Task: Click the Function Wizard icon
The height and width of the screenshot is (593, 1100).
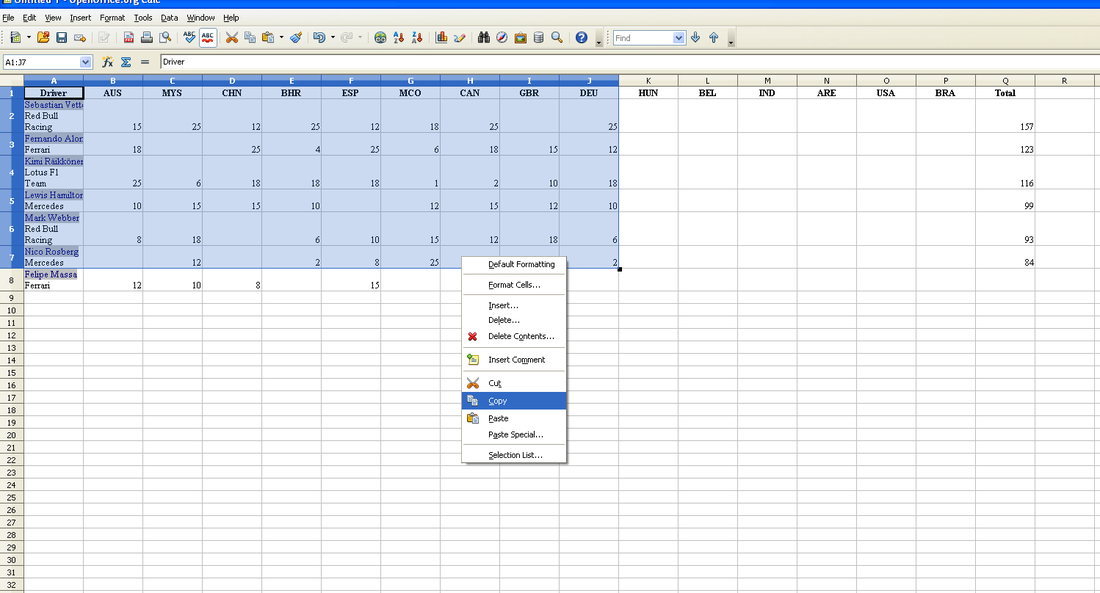Action: [108, 62]
